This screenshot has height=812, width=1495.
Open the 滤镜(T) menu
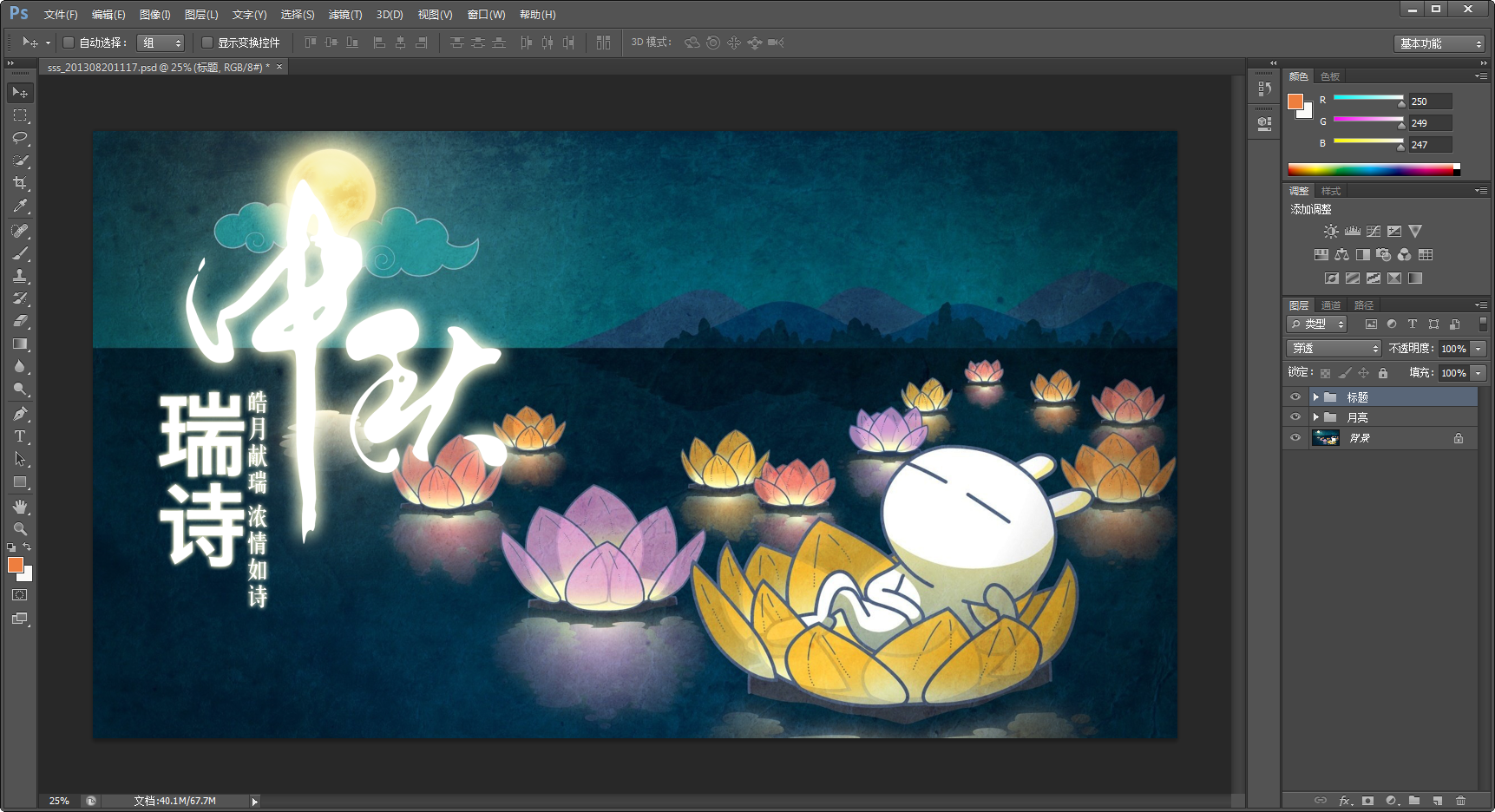pyautogui.click(x=345, y=15)
